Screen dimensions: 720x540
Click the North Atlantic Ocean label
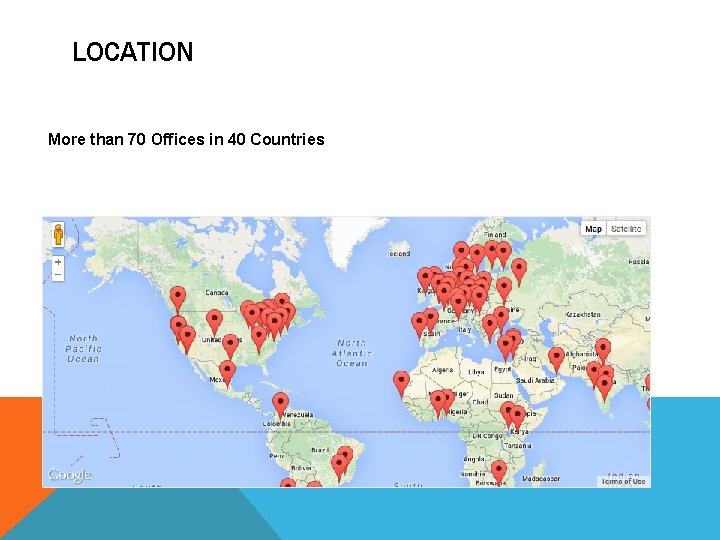click(x=352, y=353)
